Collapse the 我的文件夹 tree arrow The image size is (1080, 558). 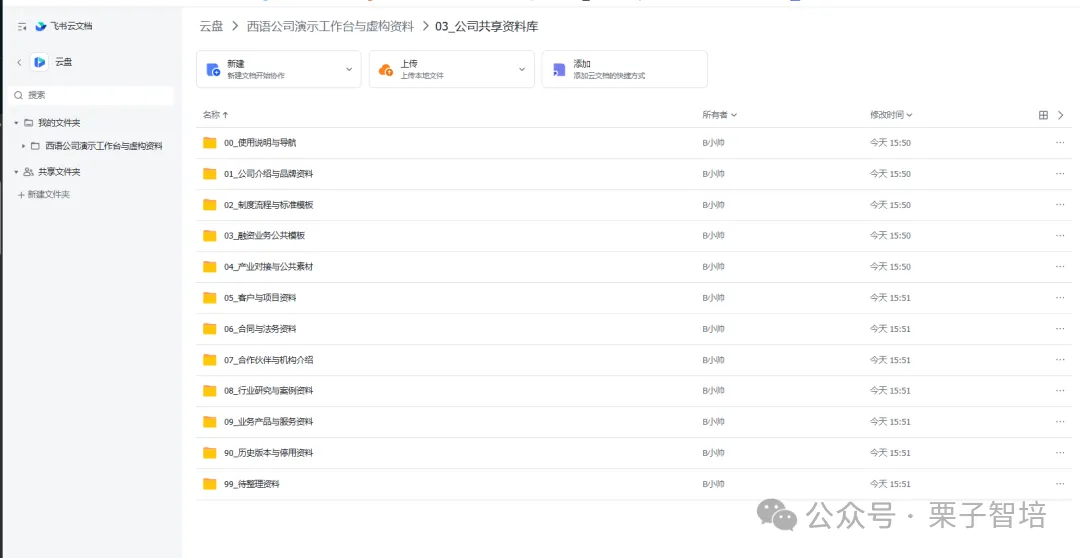click(17, 123)
